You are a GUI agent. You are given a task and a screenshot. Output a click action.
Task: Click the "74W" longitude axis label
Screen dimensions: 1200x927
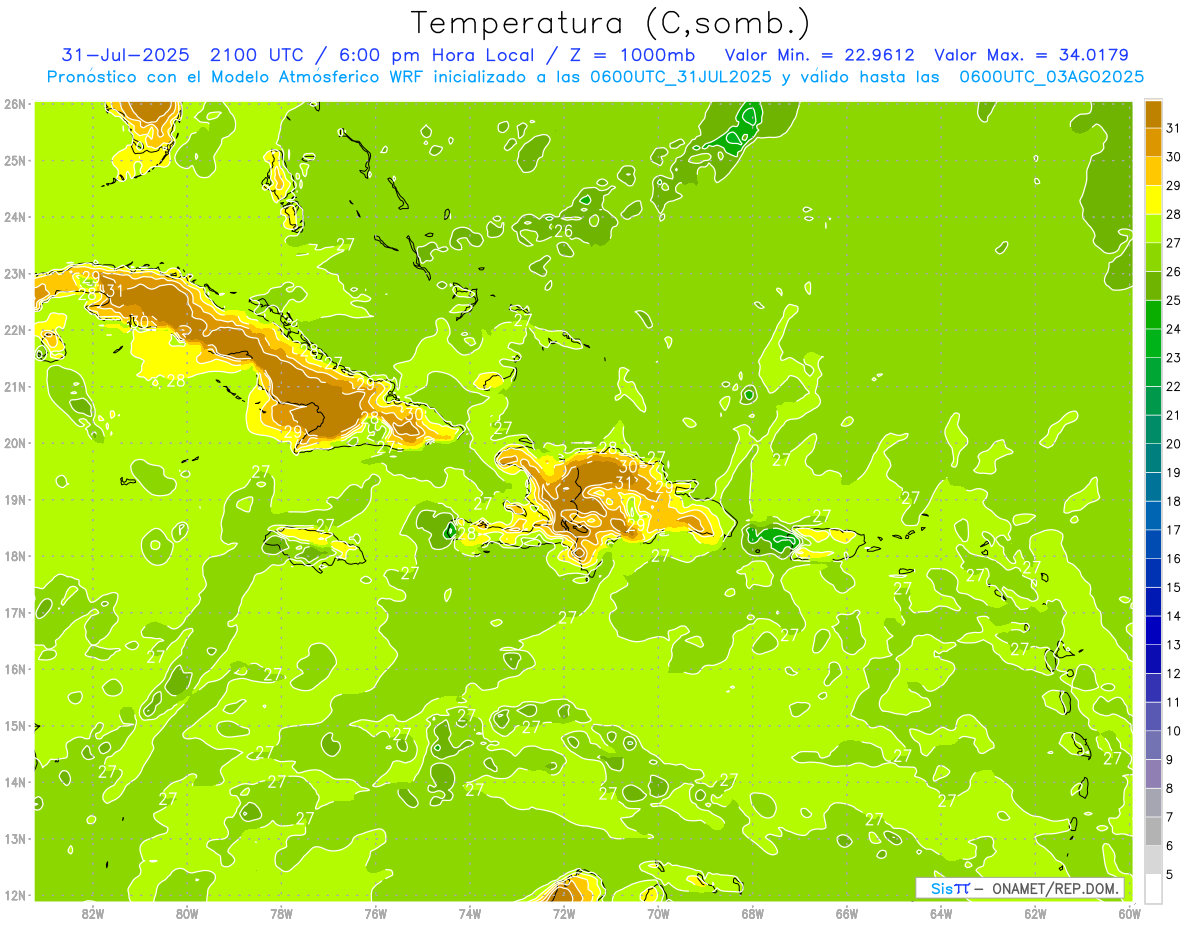point(469,912)
